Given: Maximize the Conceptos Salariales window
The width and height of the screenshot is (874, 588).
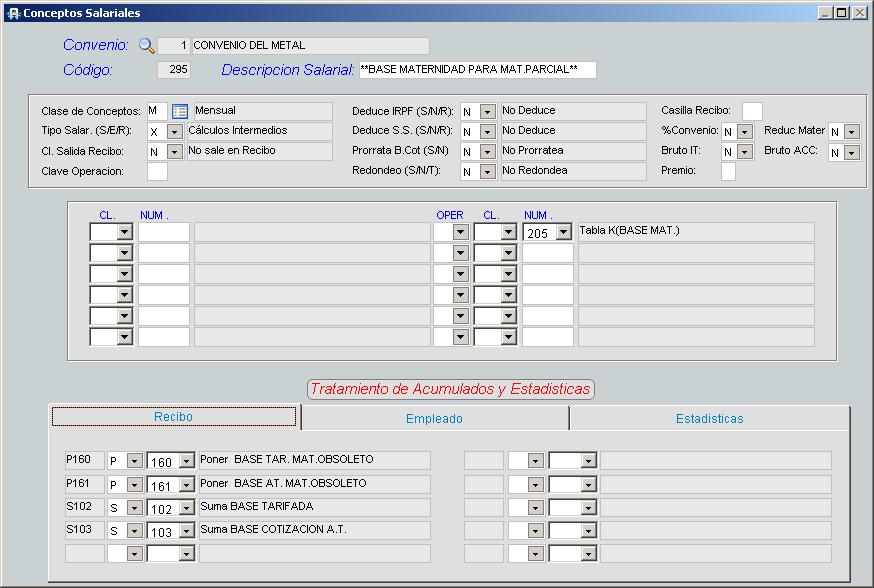Looking at the screenshot, I should pyautogui.click(x=842, y=12).
